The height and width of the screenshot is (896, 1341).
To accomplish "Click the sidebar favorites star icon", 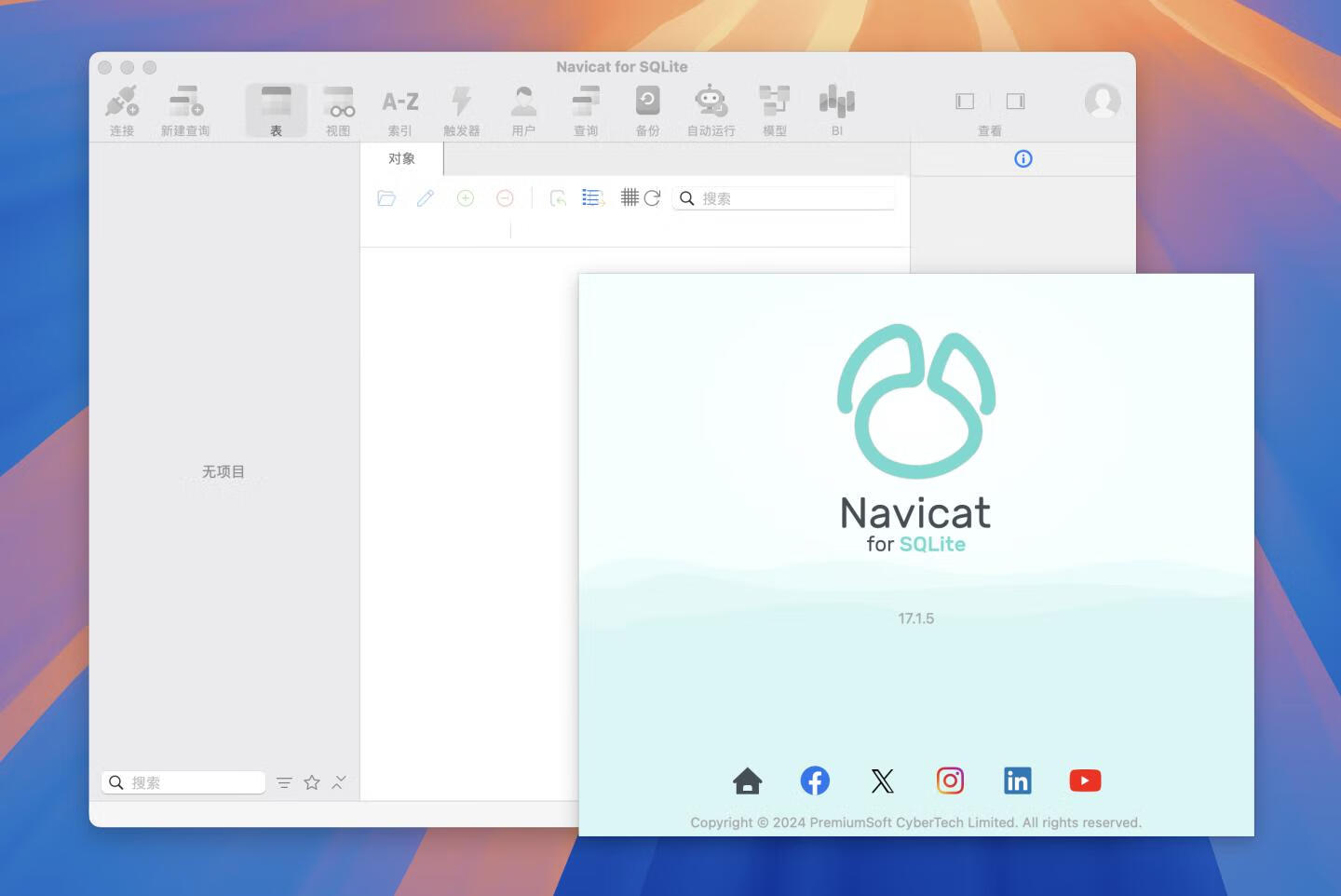I will tap(312, 782).
